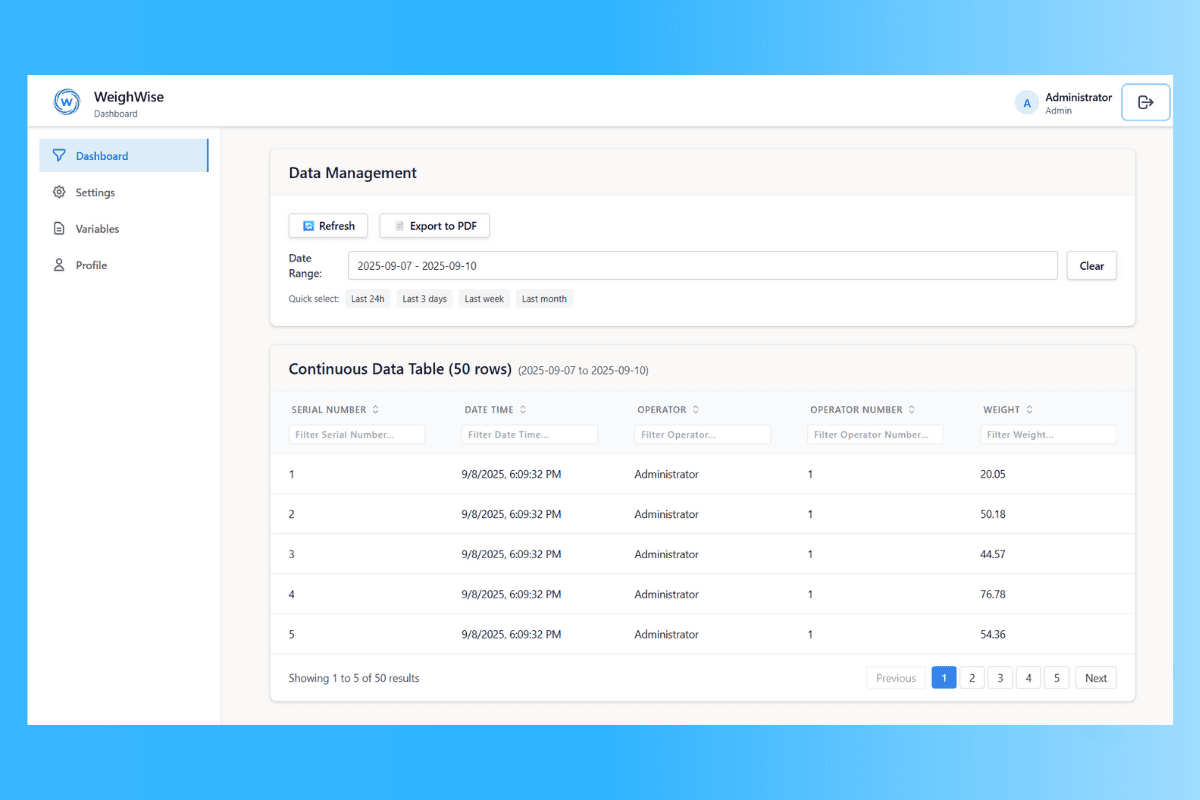This screenshot has height=800, width=1200.
Task: Apply the Last week quick select filter
Action: (x=484, y=298)
